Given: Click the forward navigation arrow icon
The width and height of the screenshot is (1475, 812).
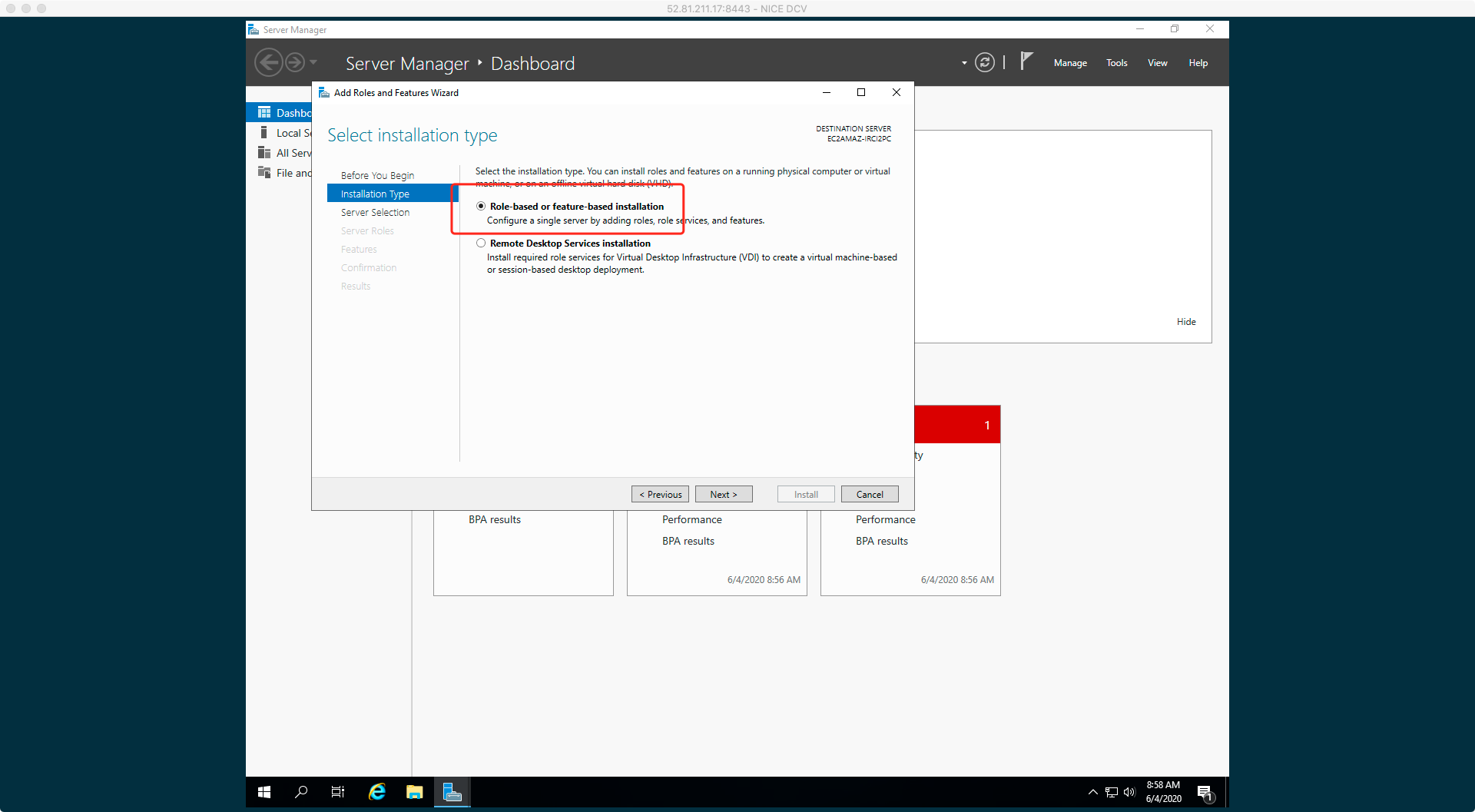Looking at the screenshot, I should tap(295, 62).
